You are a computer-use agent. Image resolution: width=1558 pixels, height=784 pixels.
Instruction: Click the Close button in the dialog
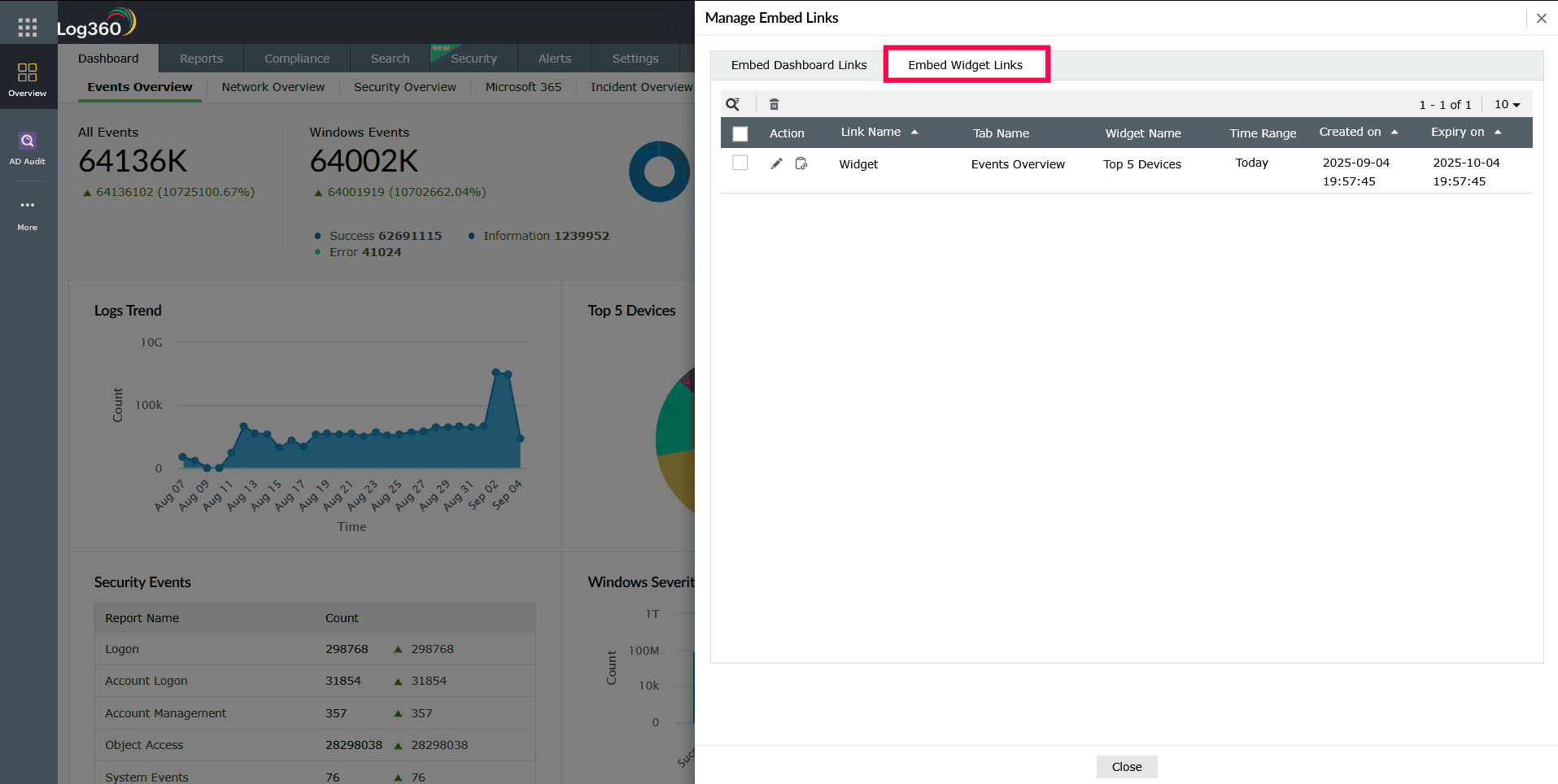tap(1127, 766)
